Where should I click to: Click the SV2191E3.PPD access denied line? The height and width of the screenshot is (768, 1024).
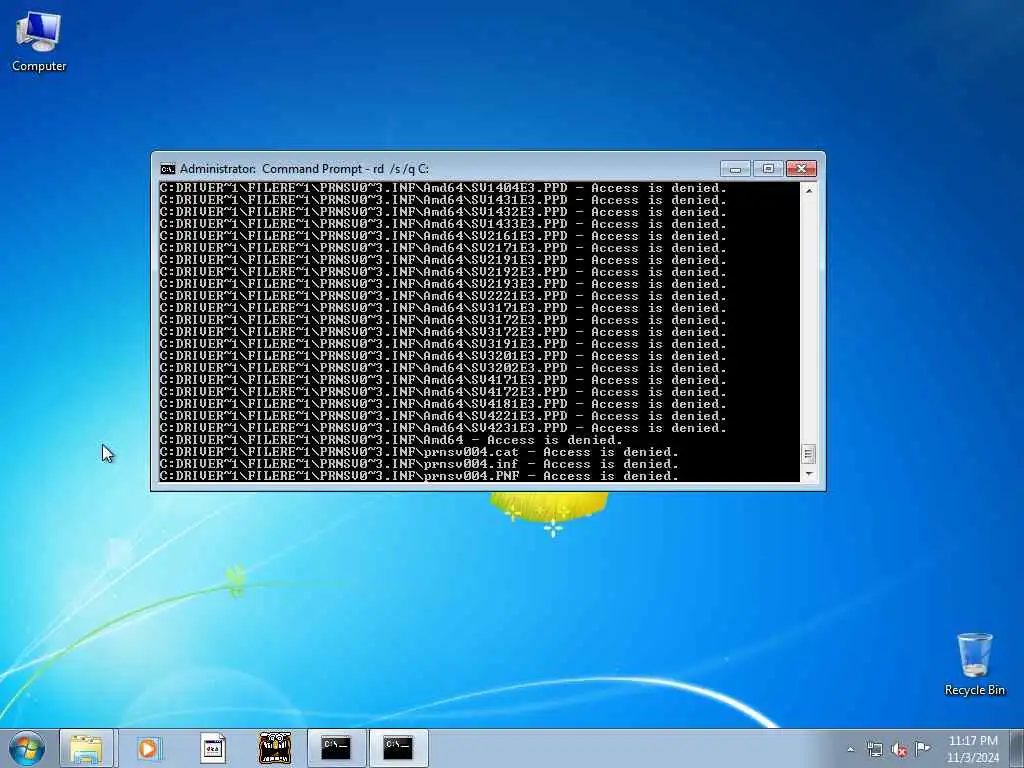pos(443,260)
